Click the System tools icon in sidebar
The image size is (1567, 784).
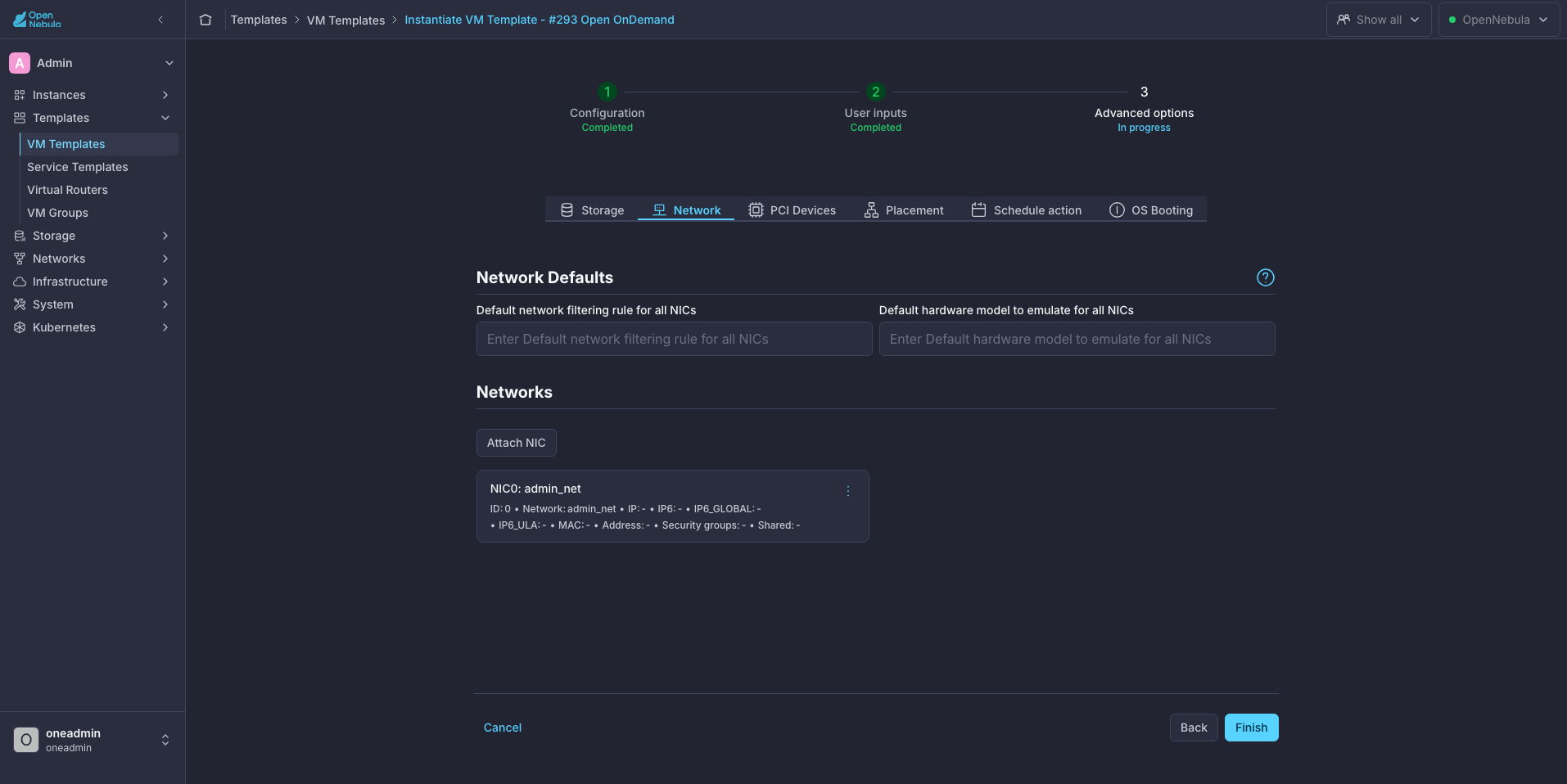pos(20,304)
